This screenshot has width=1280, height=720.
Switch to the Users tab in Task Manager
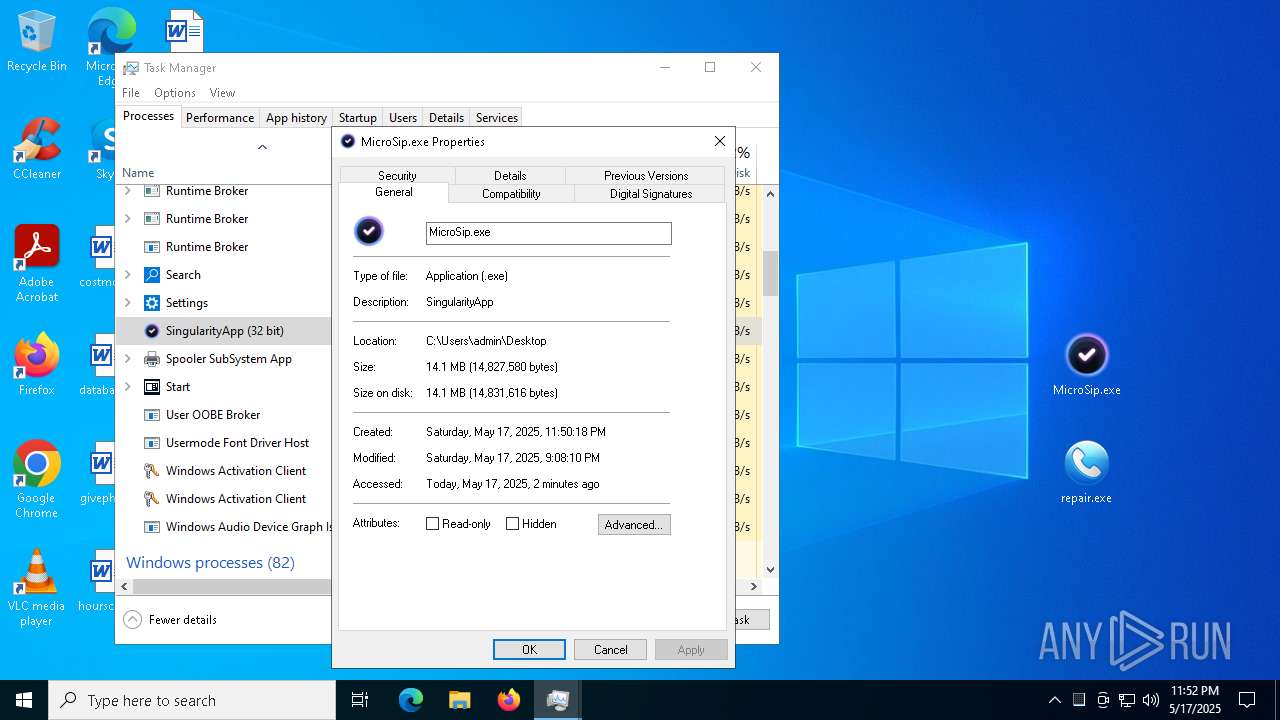coord(403,118)
